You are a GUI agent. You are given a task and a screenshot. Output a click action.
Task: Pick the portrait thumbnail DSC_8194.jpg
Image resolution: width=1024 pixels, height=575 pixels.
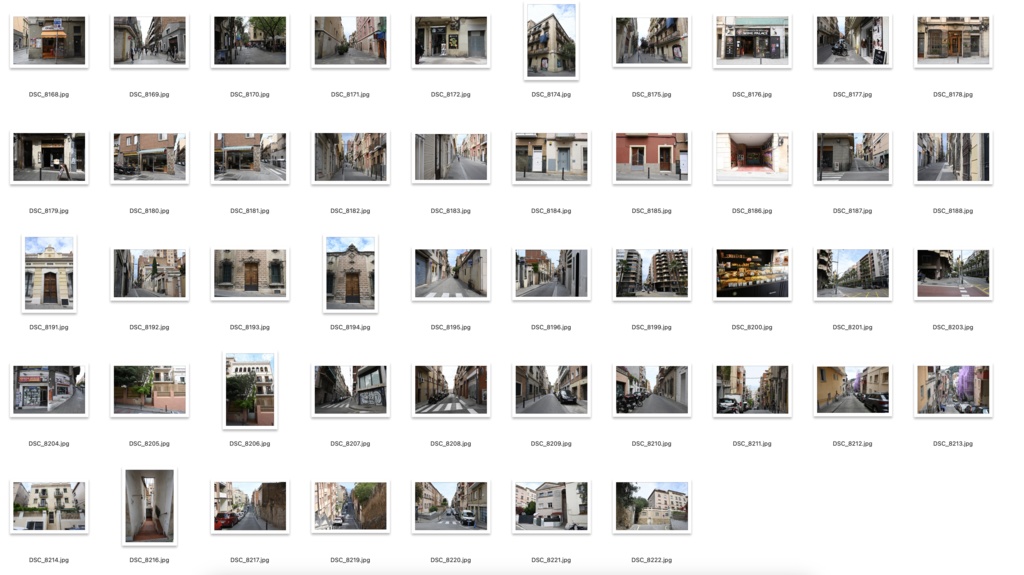(351, 273)
